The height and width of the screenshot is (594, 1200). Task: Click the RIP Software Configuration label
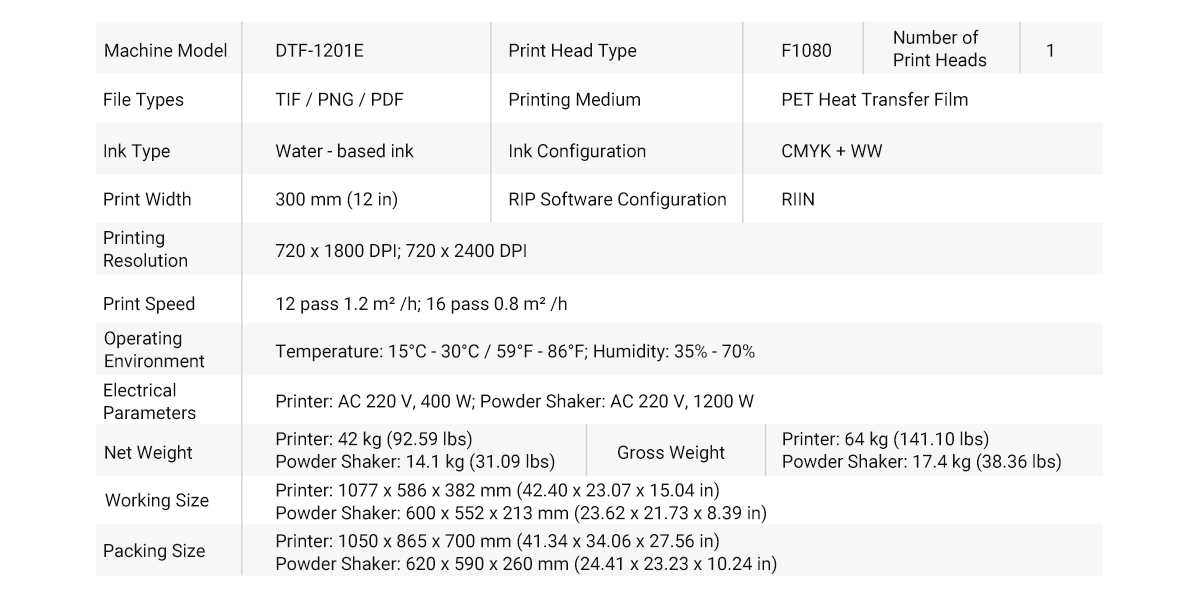click(x=617, y=199)
